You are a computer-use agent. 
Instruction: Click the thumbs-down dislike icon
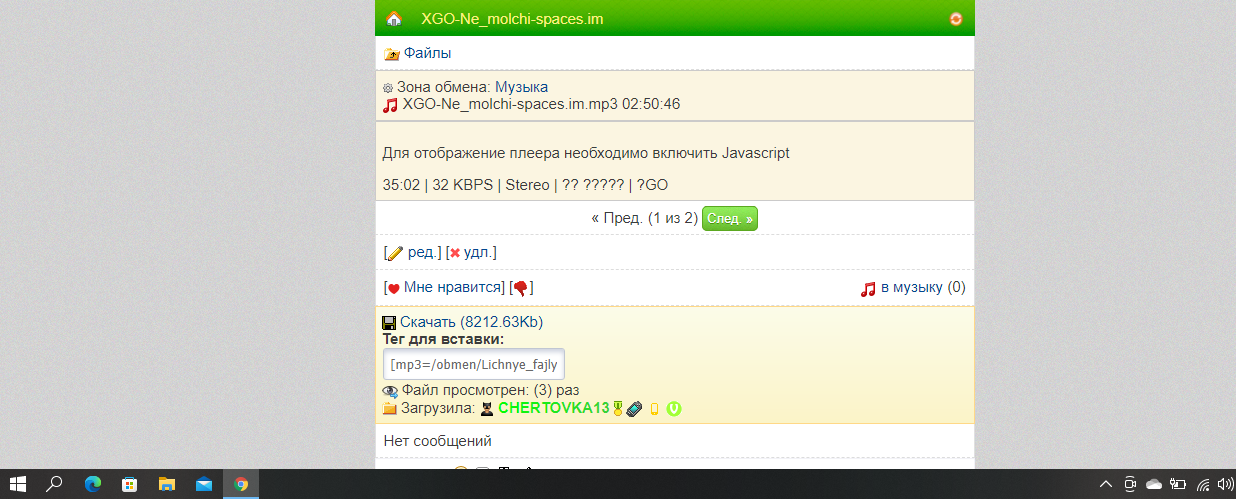[x=520, y=288]
